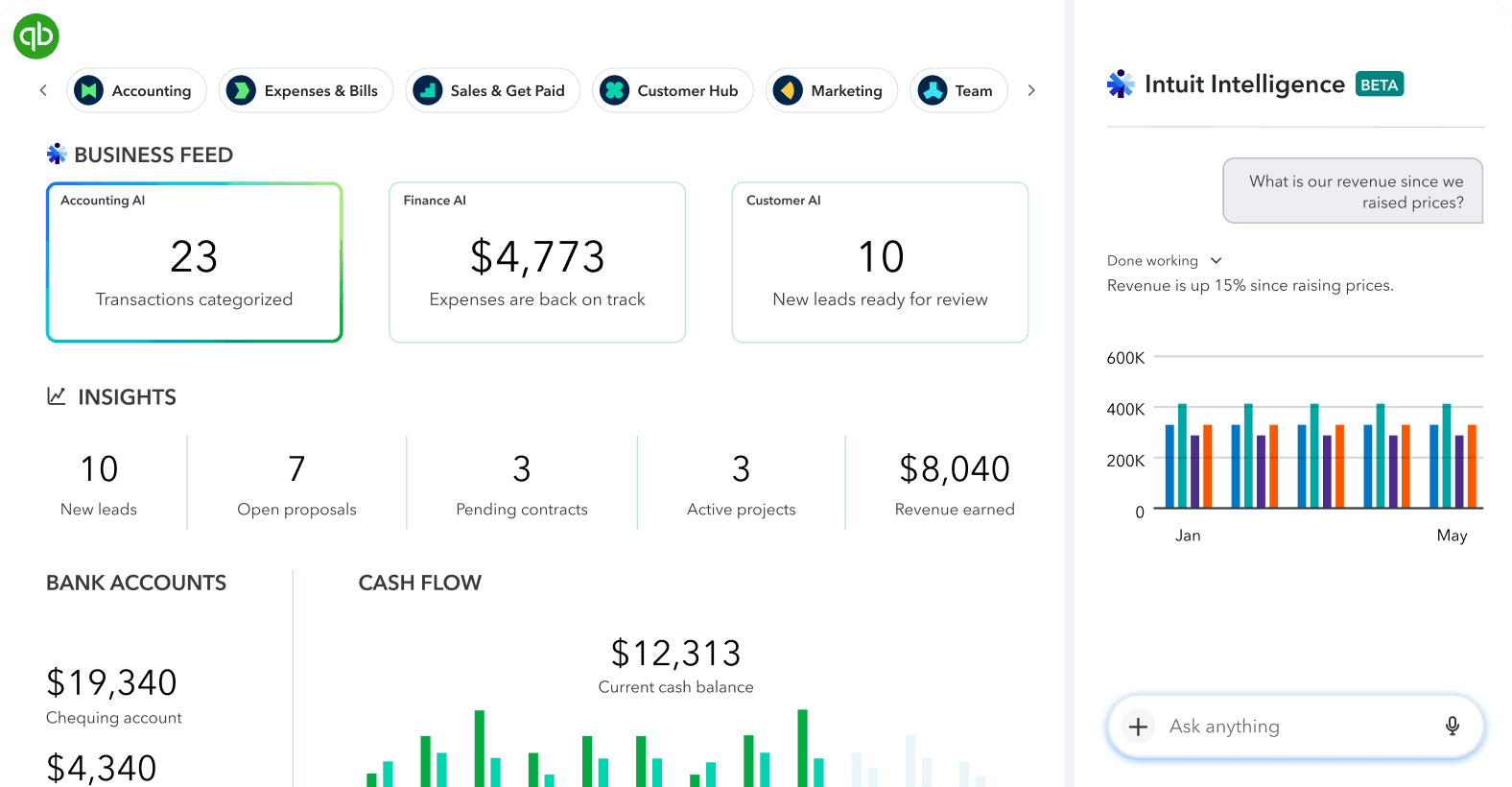Click the $4,340 account balance
The width and height of the screenshot is (1512, 787).
(x=102, y=768)
